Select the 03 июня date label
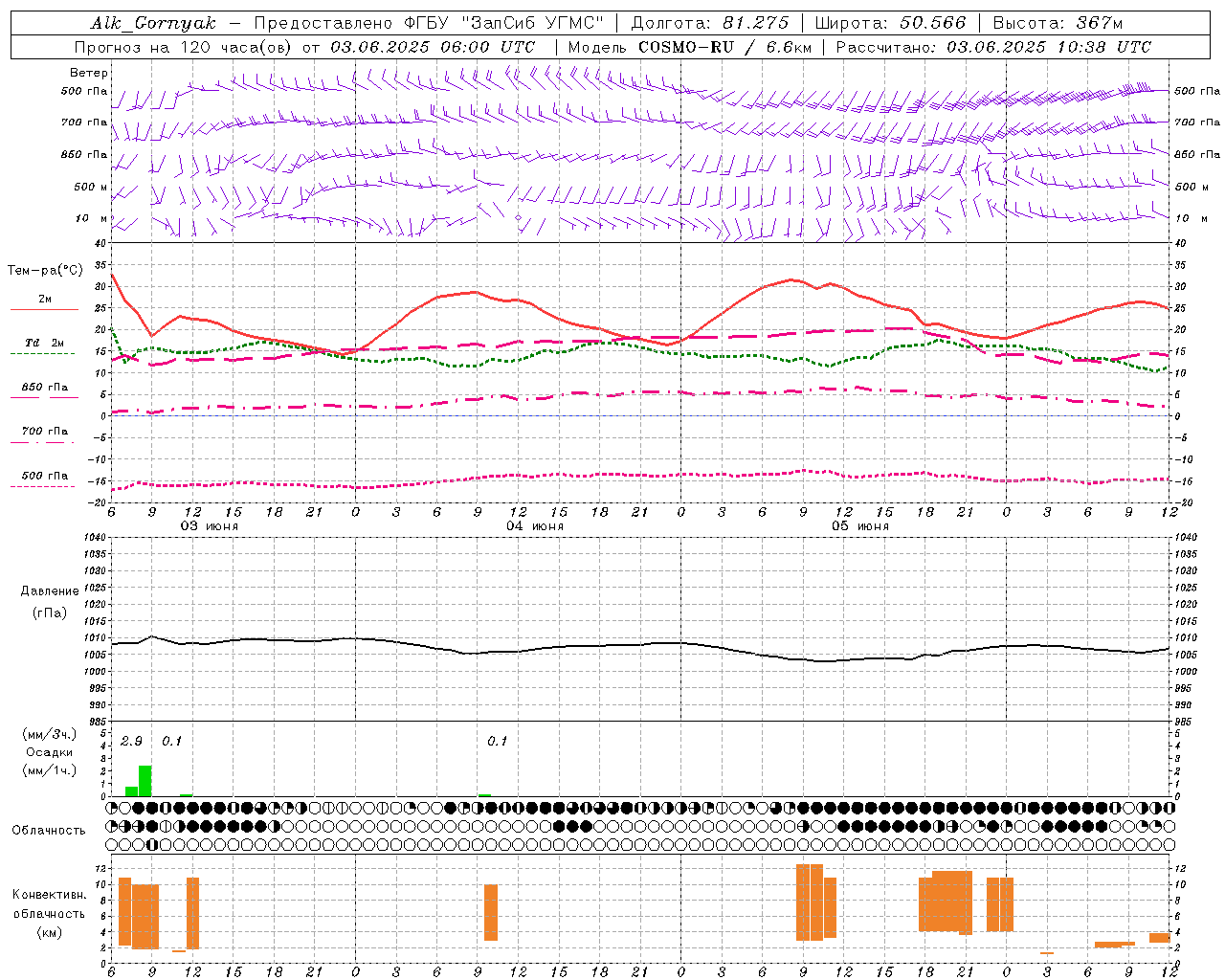 click(210, 526)
